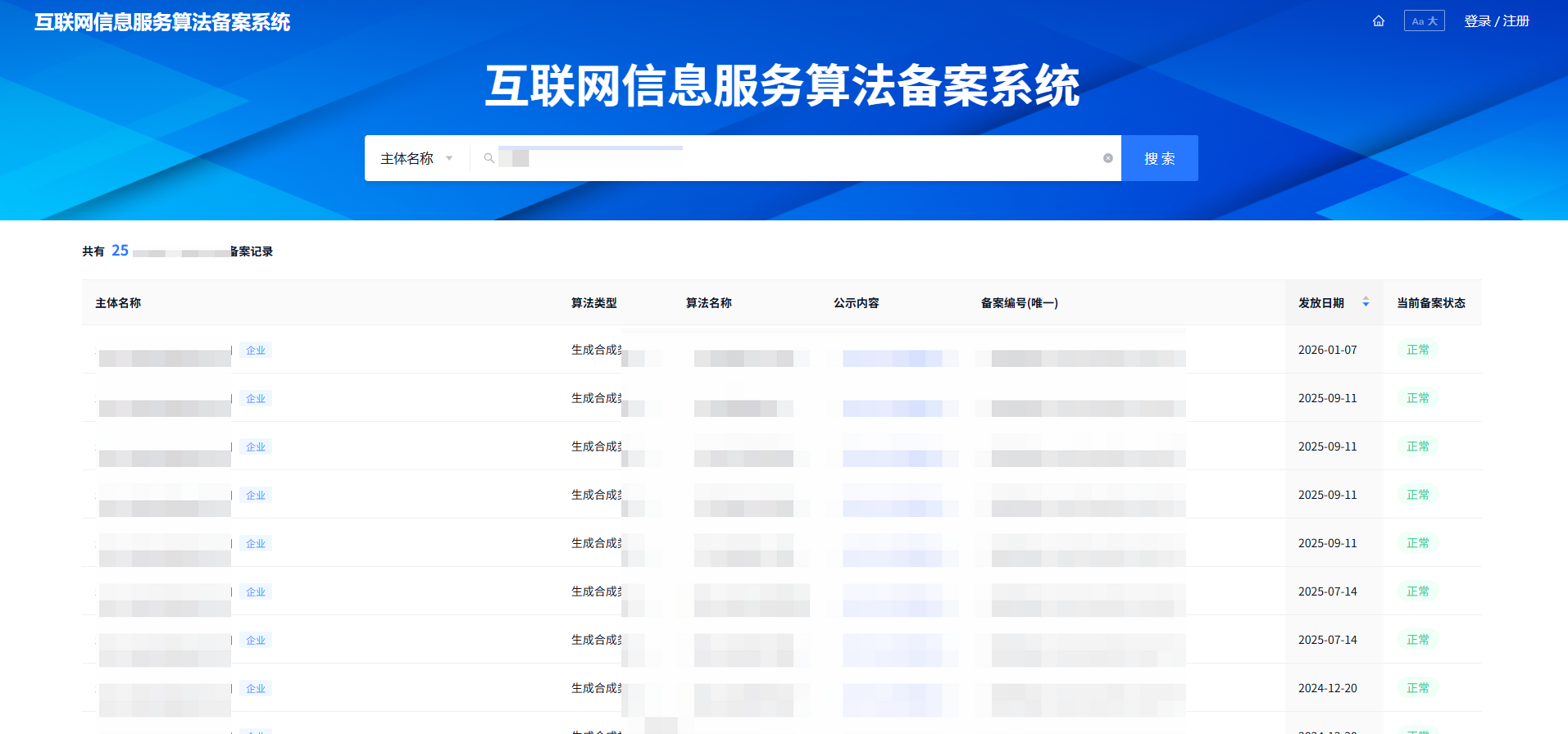
Task: Focus the search keyword input field
Action: (803, 158)
